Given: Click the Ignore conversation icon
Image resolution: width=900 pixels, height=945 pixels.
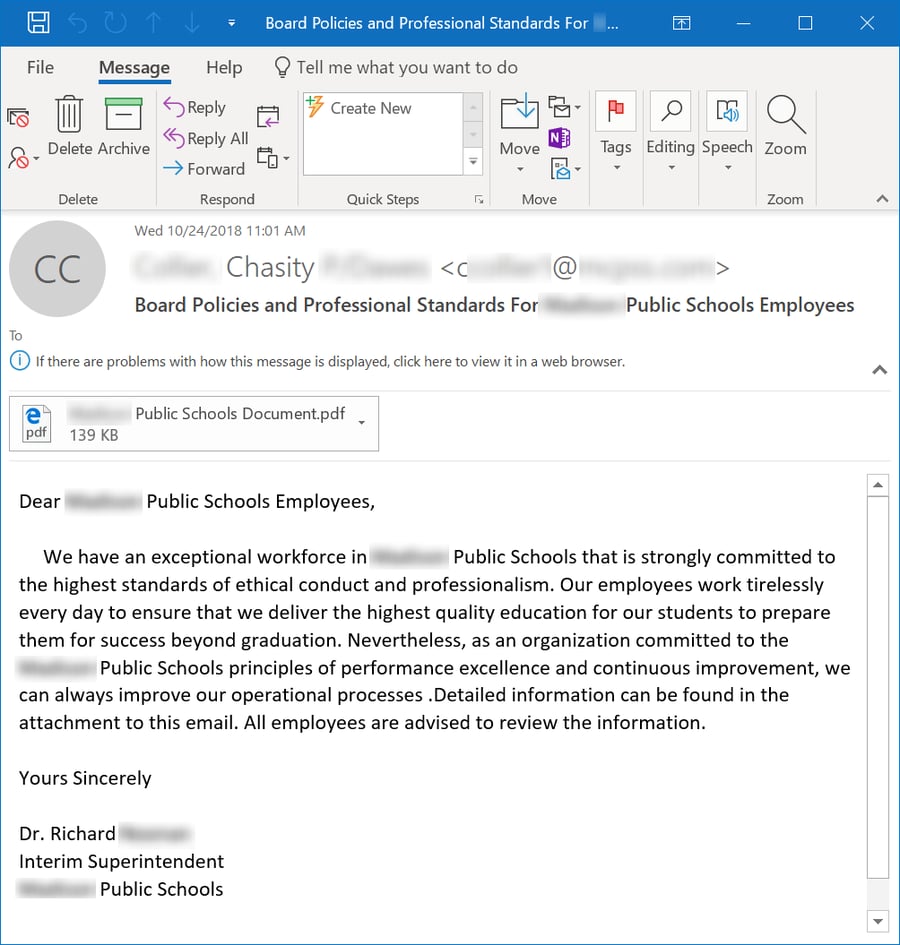Looking at the screenshot, I should coord(17,117).
